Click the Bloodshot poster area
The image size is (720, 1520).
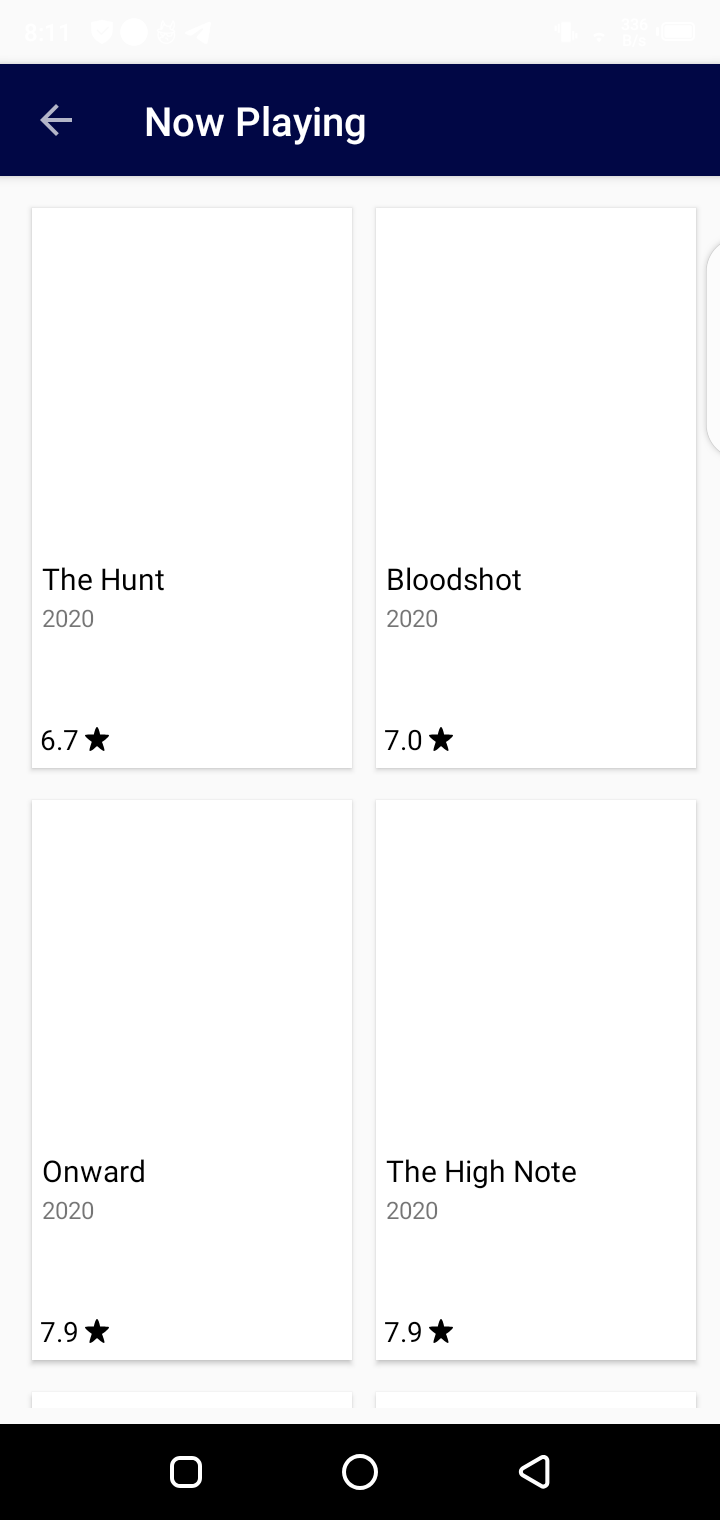pos(536,380)
